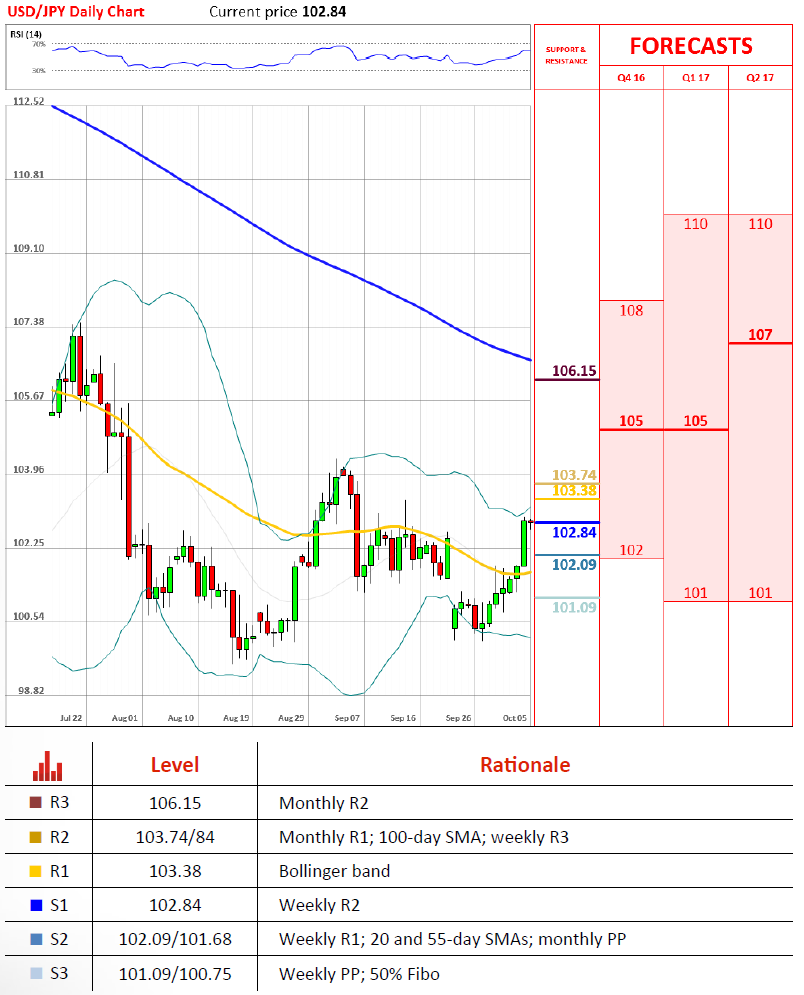804x995 pixels.
Task: Click the R3 dark red color swatch
Action: [x=36, y=803]
